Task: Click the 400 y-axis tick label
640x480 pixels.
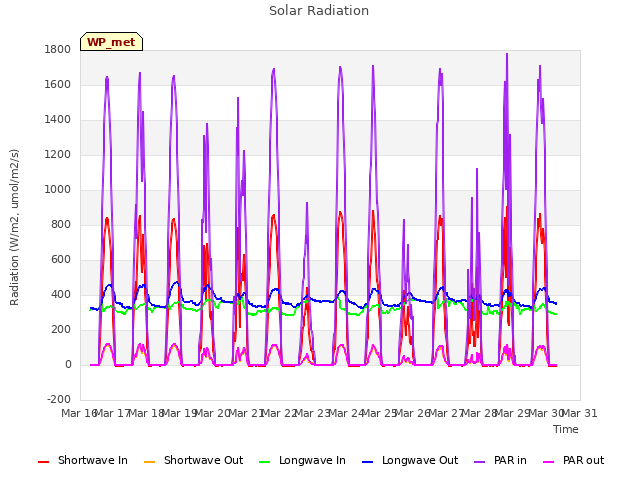Action: [x=61, y=295]
